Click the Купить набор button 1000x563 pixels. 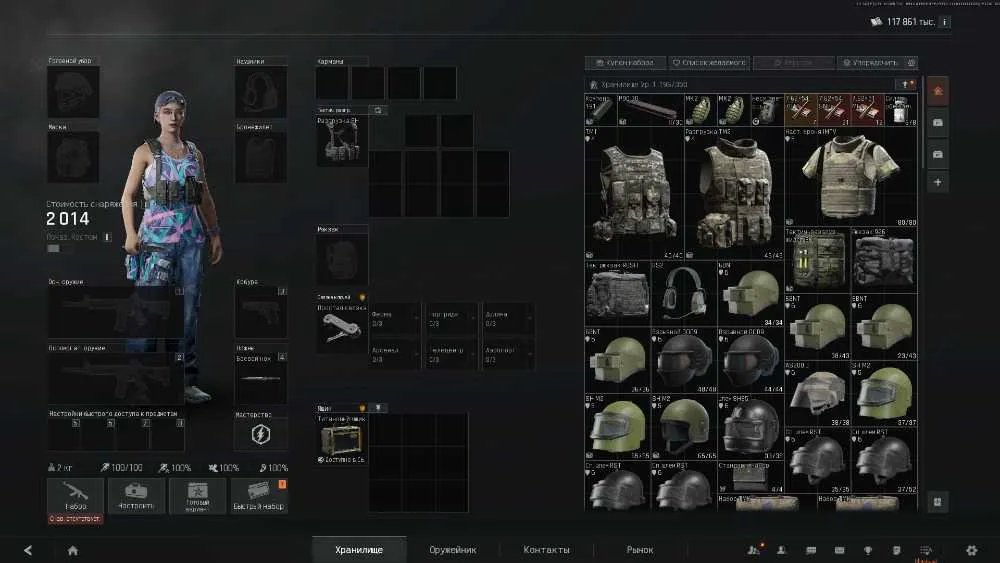(x=624, y=62)
